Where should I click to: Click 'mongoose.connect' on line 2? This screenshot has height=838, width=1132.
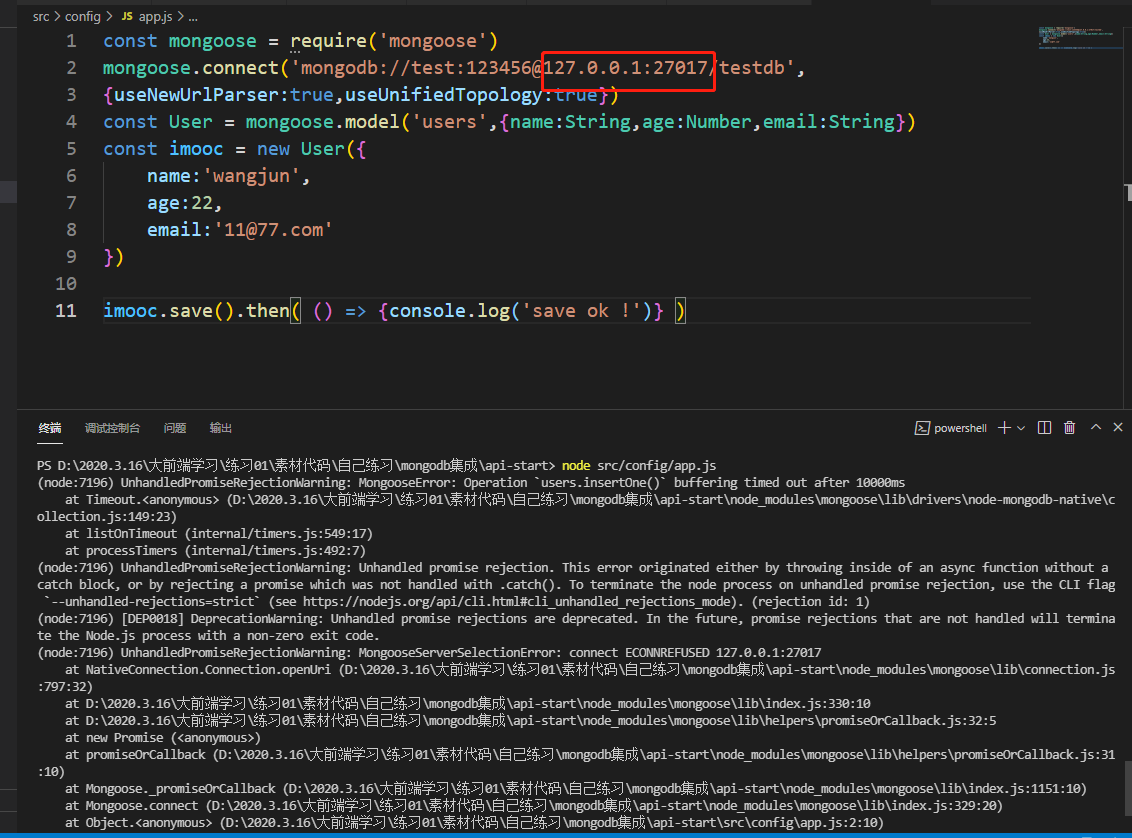191,68
